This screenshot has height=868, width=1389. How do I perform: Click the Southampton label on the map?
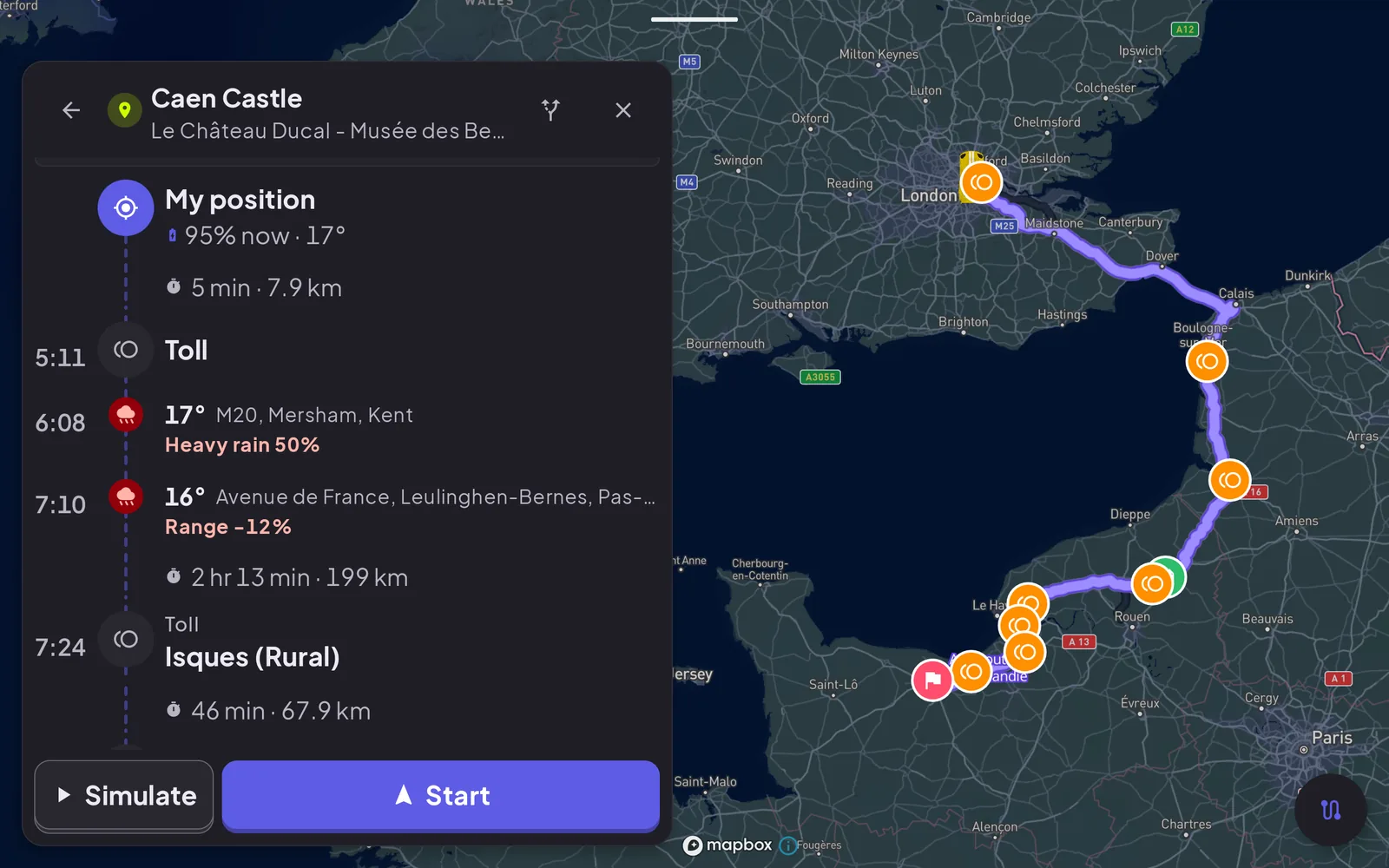[x=790, y=305]
